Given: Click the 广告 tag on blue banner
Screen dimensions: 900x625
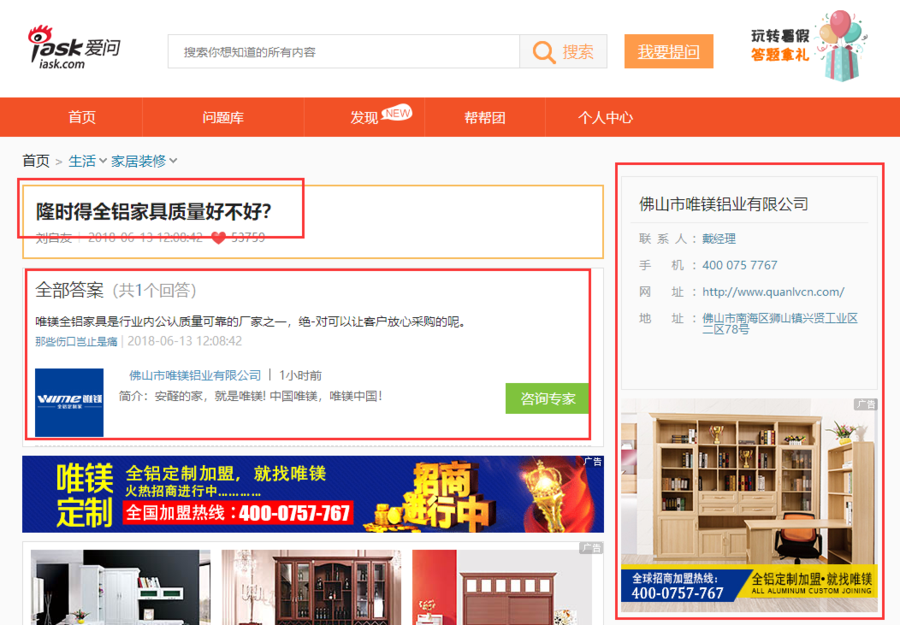Looking at the screenshot, I should [593, 461].
